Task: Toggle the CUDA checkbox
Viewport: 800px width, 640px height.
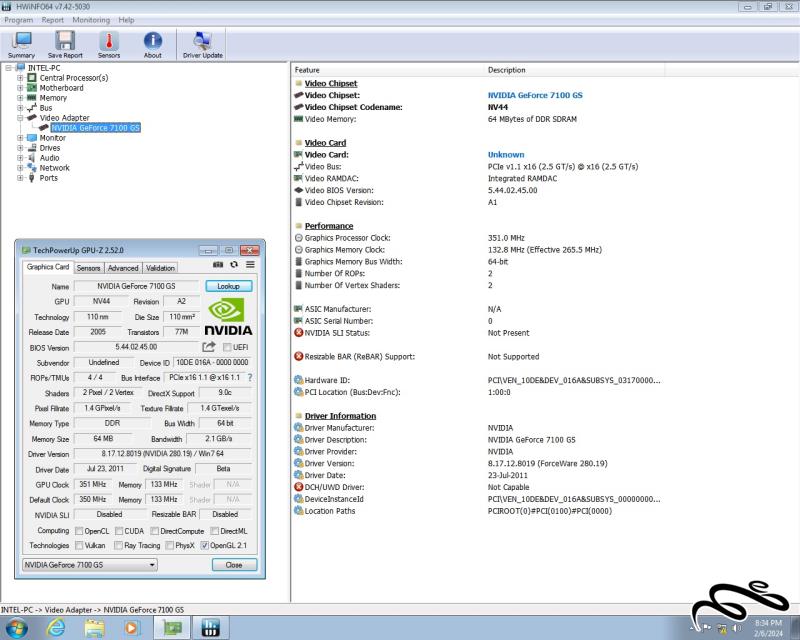Action: tap(119, 531)
